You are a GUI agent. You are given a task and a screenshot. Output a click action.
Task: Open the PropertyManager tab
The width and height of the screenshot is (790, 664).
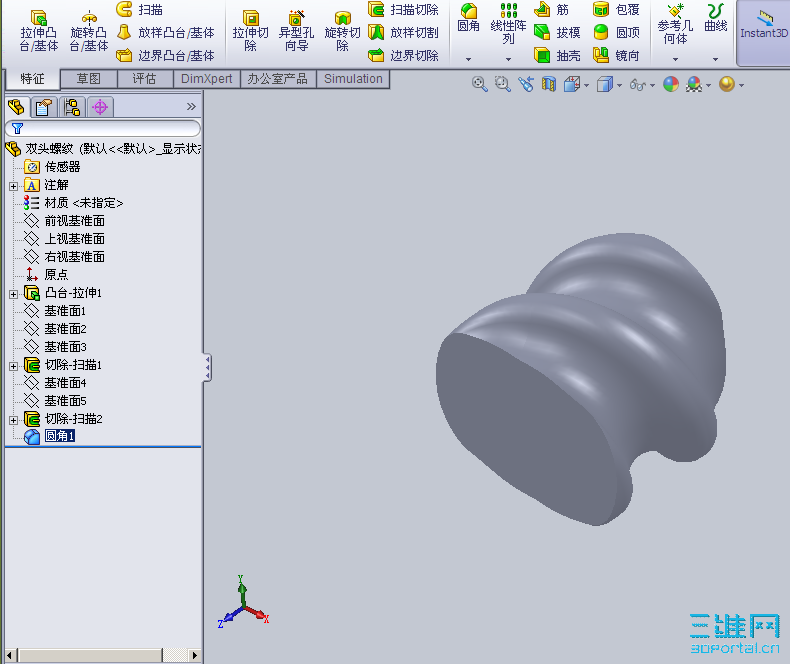coord(44,107)
